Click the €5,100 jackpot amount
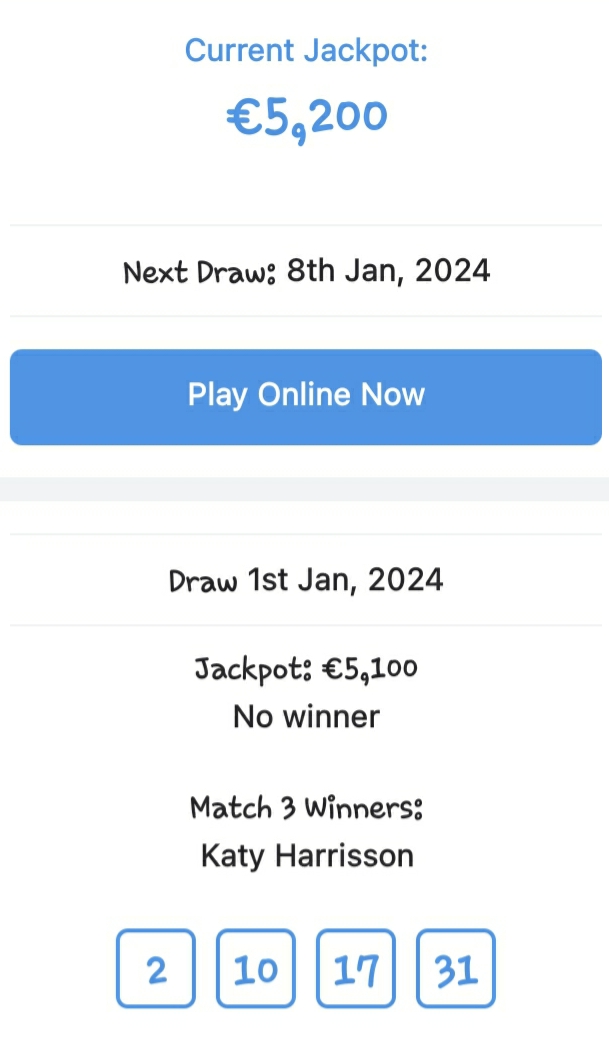Viewport: 609px width, 1049px height. 368,667
